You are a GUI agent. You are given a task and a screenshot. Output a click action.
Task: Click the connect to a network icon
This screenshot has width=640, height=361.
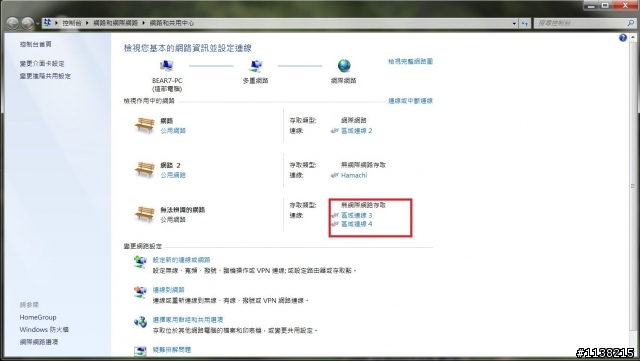(x=140, y=292)
